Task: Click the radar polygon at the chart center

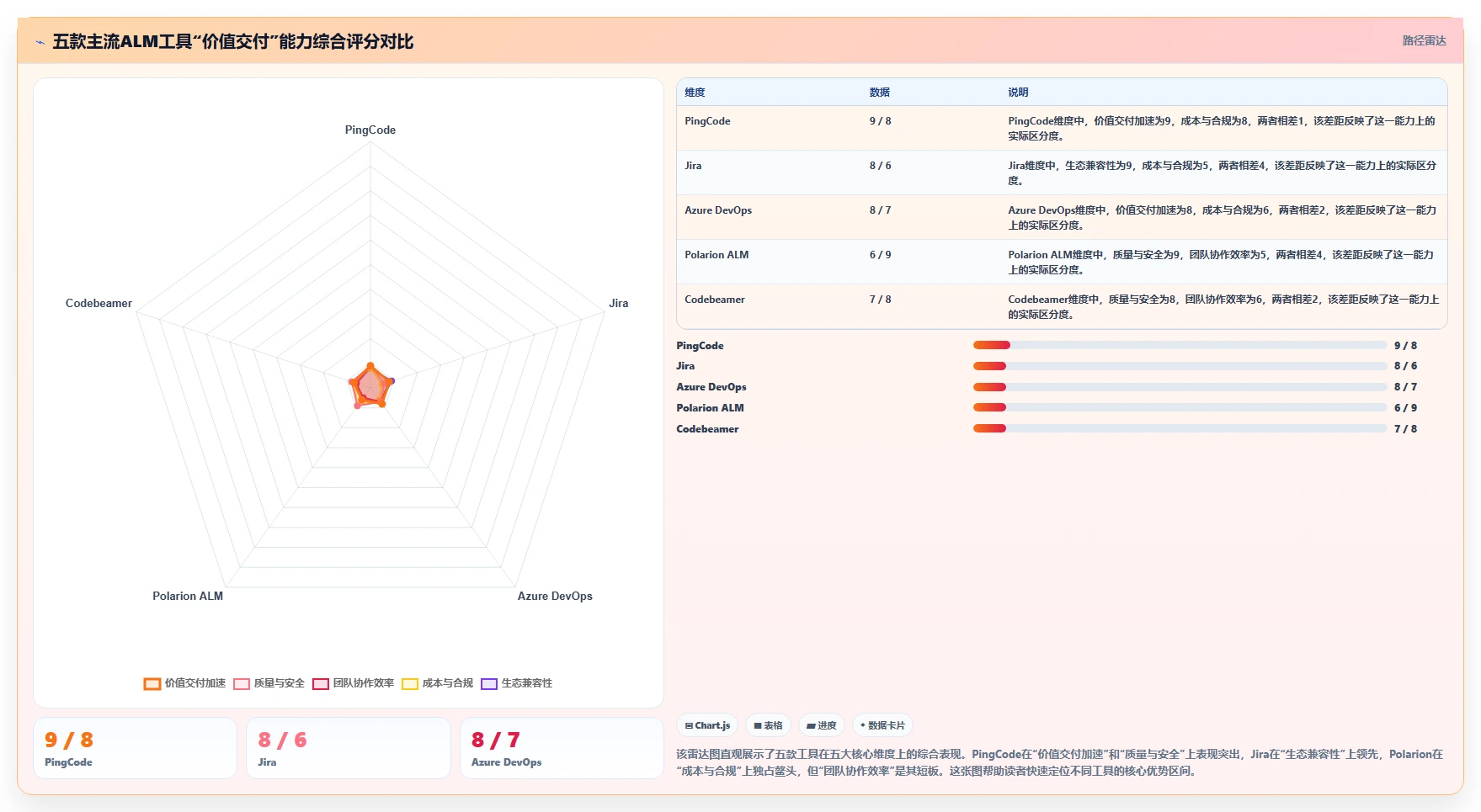Action: (x=370, y=387)
